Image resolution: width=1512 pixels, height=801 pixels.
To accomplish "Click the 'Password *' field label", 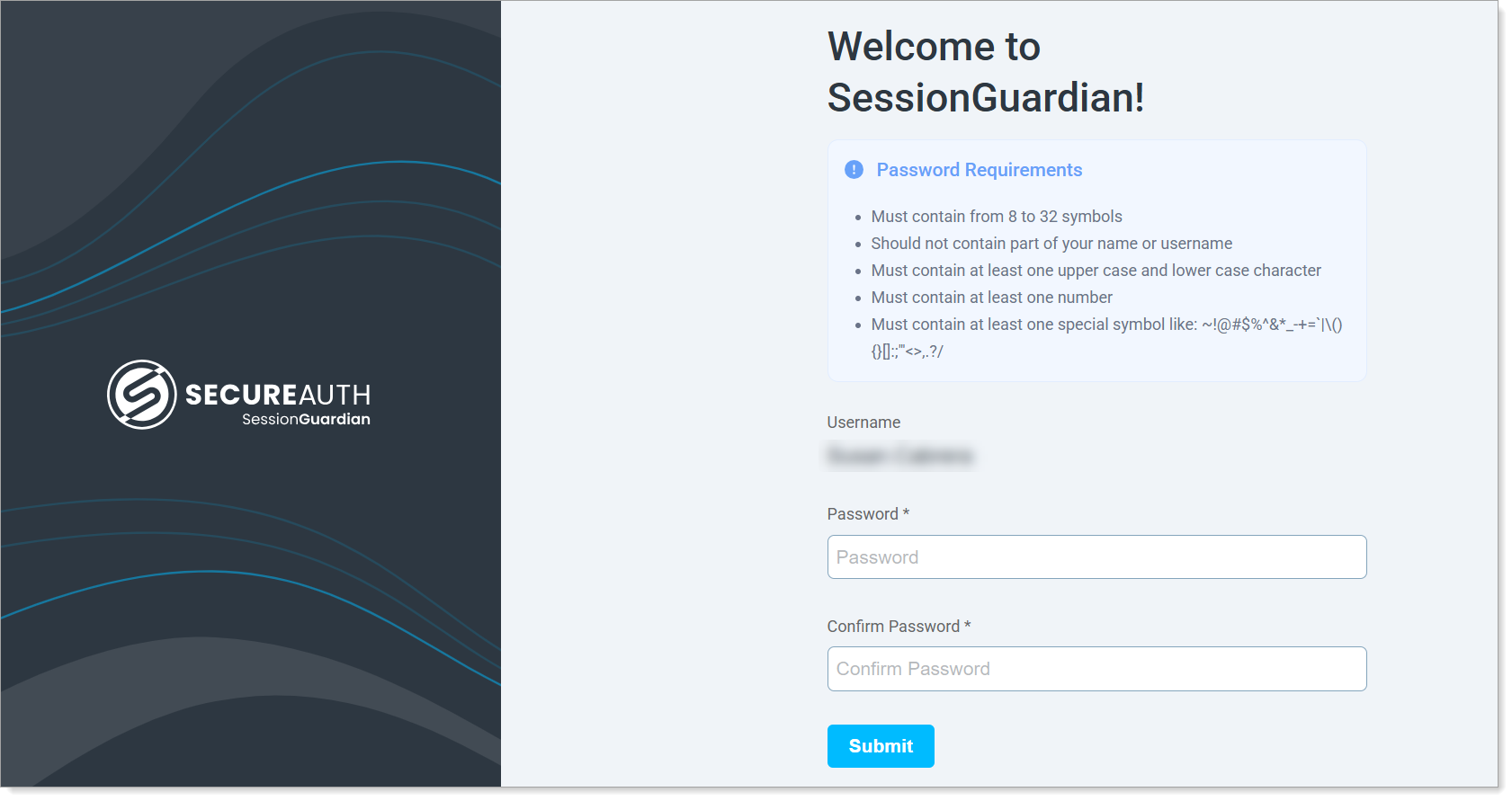I will 868,514.
